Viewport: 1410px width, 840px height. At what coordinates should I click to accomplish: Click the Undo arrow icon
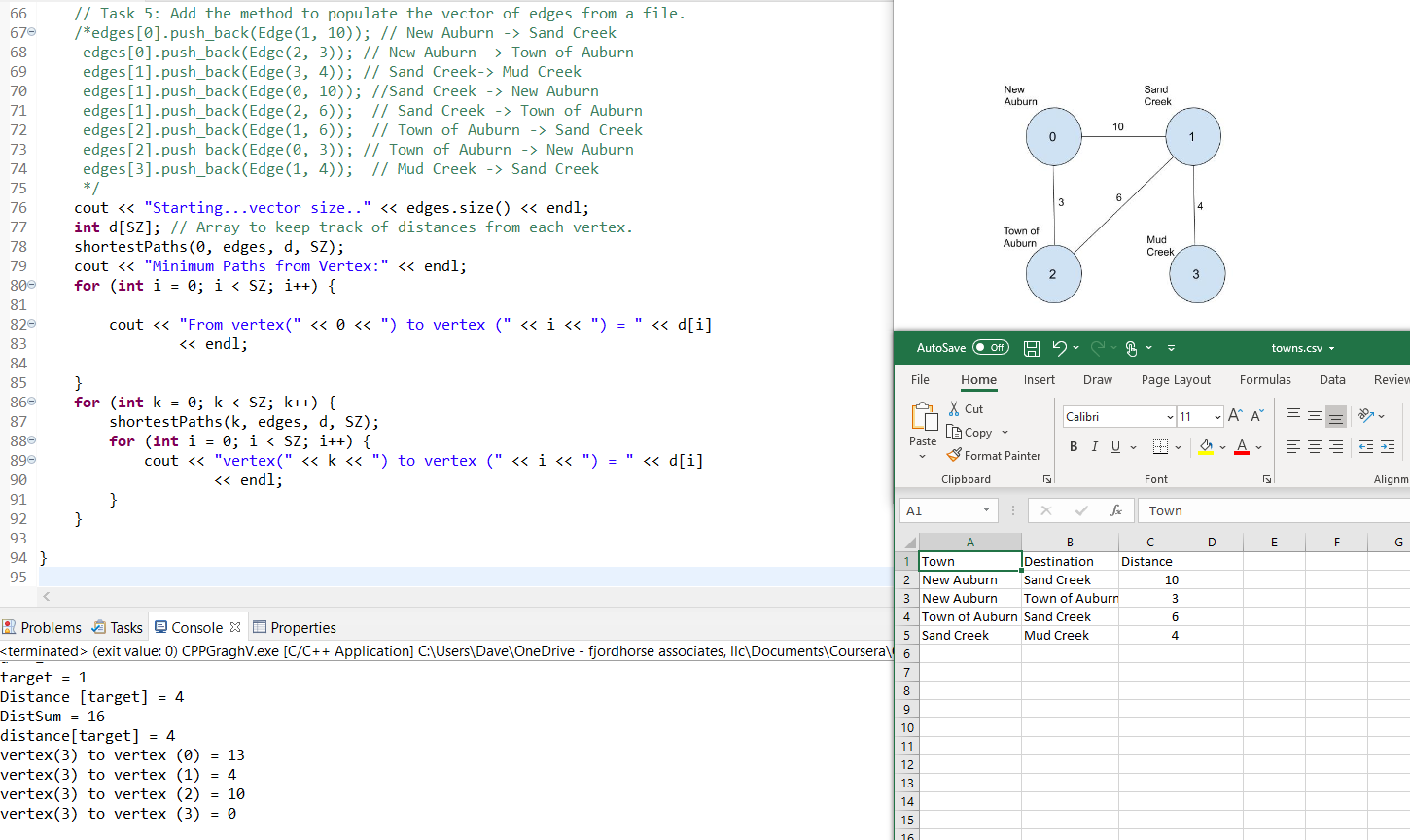pos(1059,348)
